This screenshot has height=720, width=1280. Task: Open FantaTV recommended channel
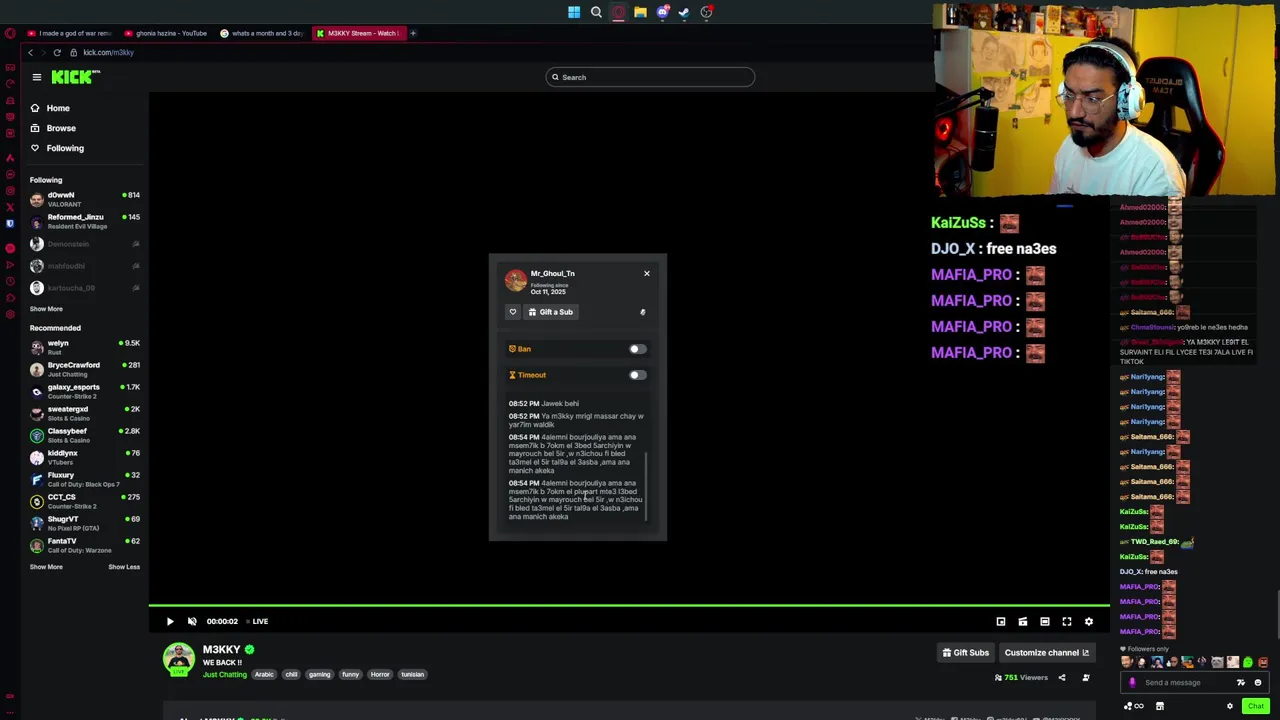click(85, 545)
